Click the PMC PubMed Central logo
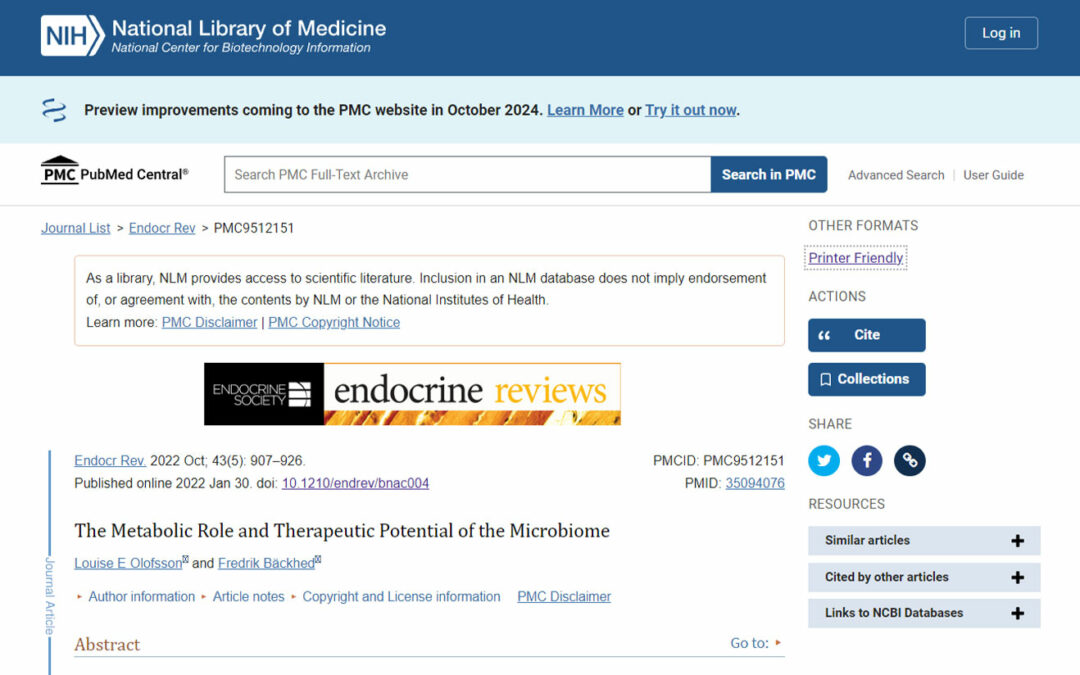Image resolution: width=1080 pixels, height=675 pixels. point(114,172)
